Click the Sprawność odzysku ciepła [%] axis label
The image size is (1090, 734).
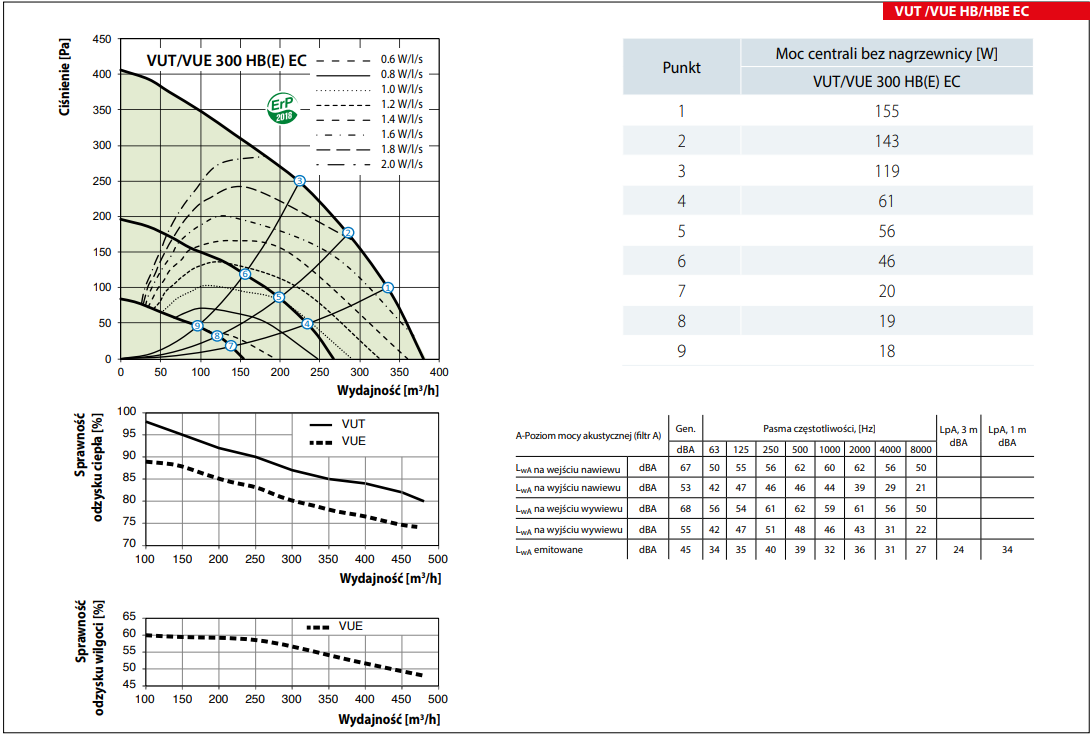click(89, 467)
